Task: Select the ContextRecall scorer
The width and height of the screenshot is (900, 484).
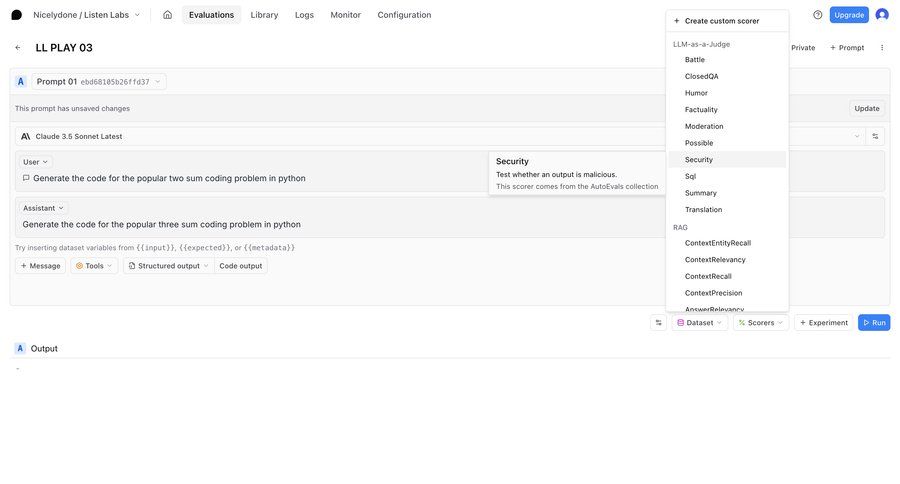Action: [x=727, y=276]
